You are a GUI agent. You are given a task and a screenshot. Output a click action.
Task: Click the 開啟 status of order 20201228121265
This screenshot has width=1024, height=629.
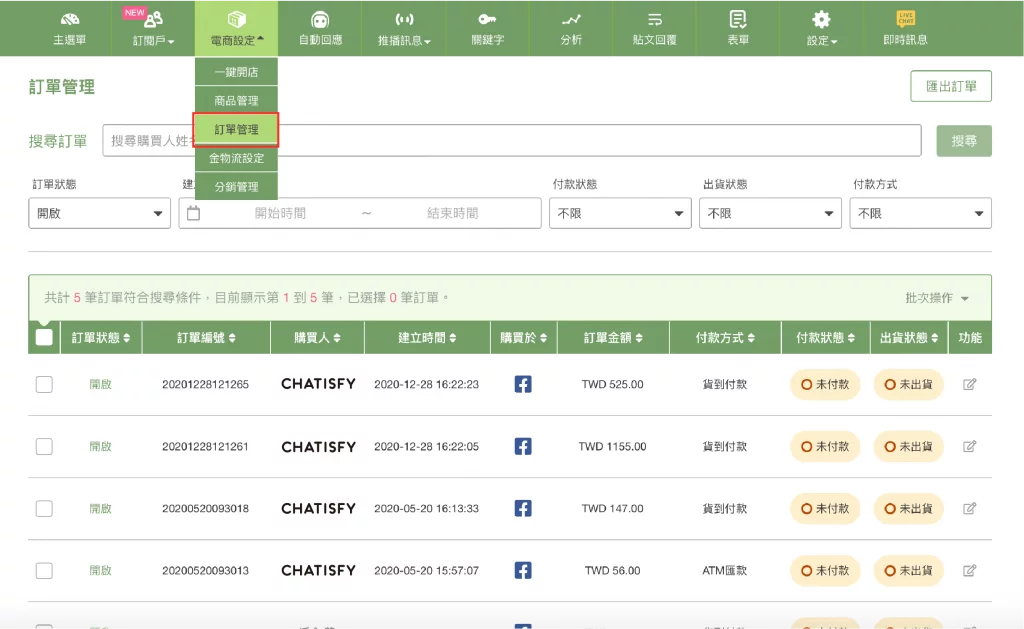coord(101,384)
